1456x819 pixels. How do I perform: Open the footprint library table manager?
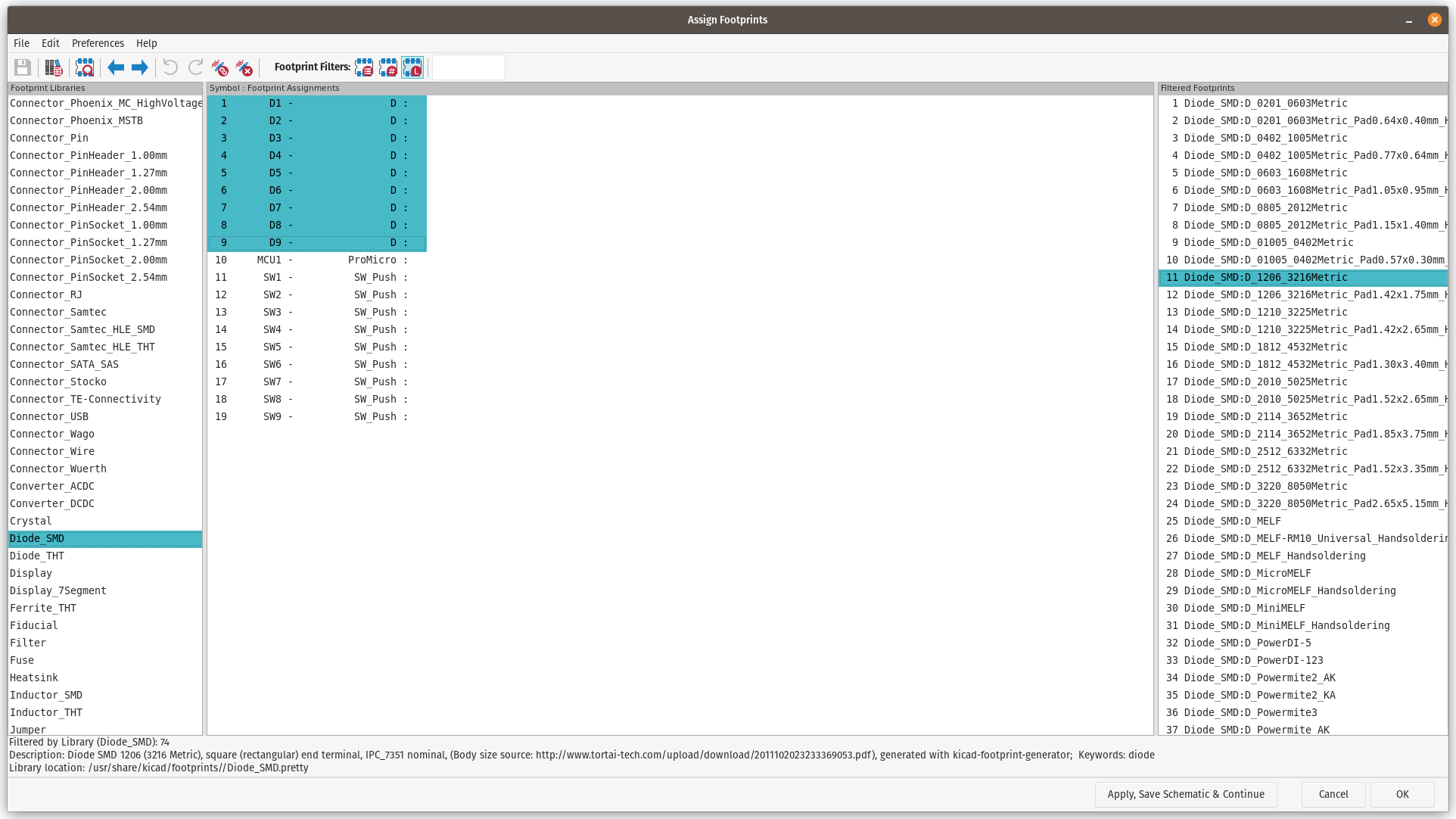click(54, 68)
